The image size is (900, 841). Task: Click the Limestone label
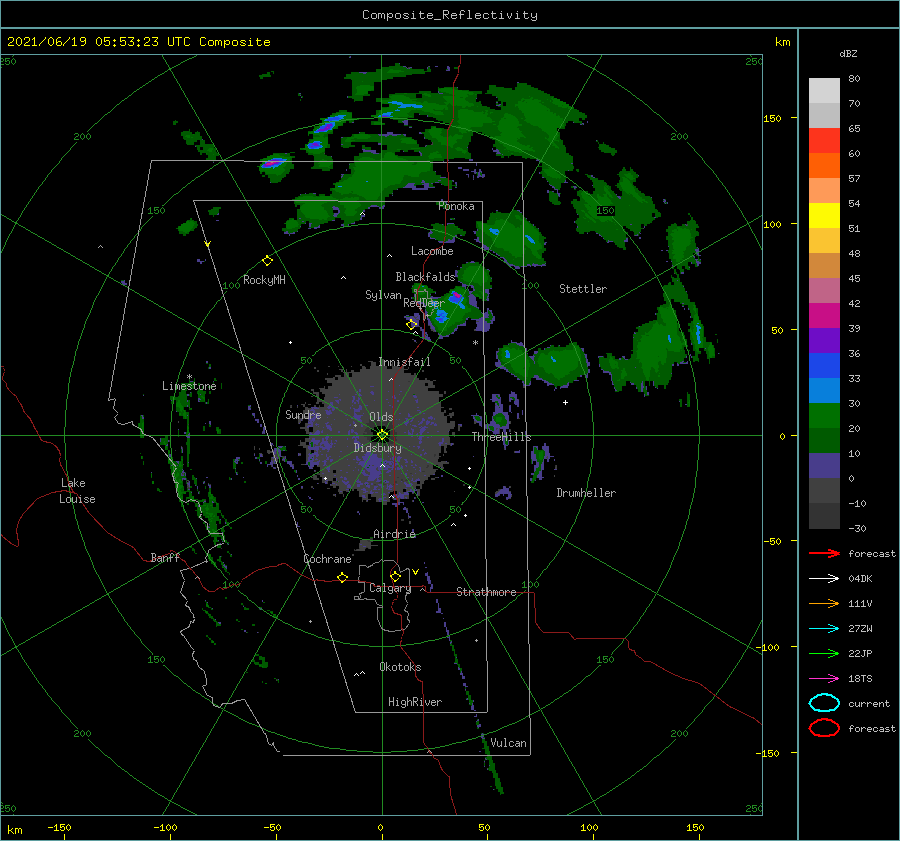click(x=189, y=386)
